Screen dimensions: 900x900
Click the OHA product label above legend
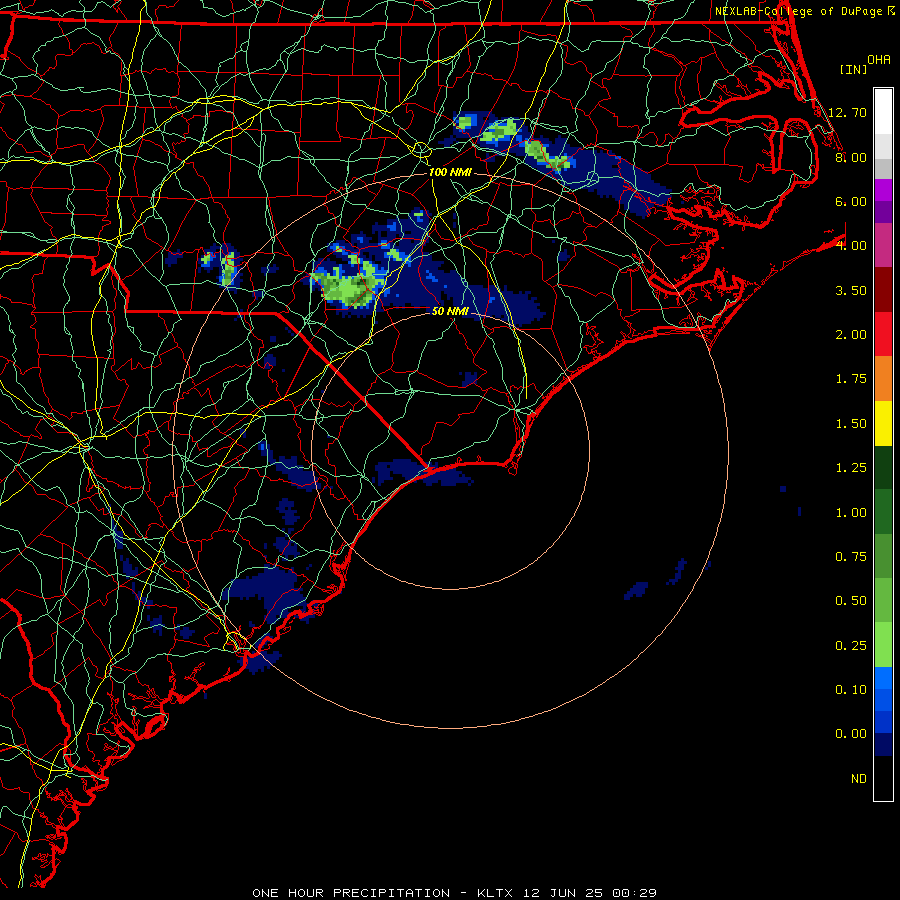[x=879, y=59]
